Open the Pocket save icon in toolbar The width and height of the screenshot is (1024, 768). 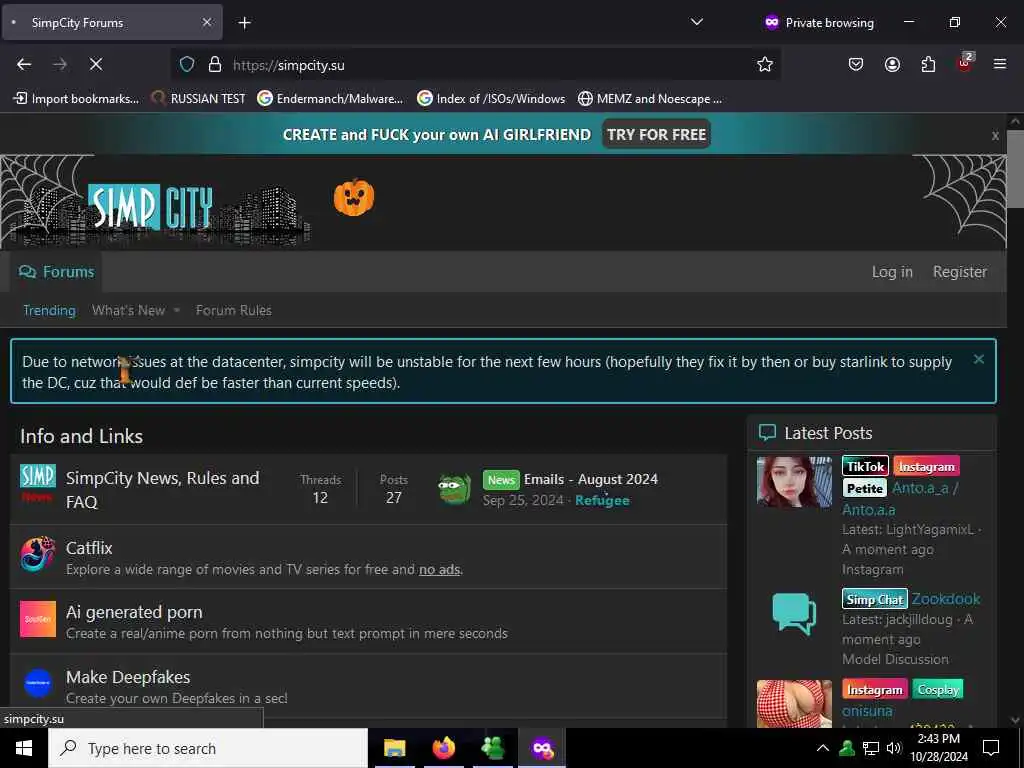tap(856, 64)
